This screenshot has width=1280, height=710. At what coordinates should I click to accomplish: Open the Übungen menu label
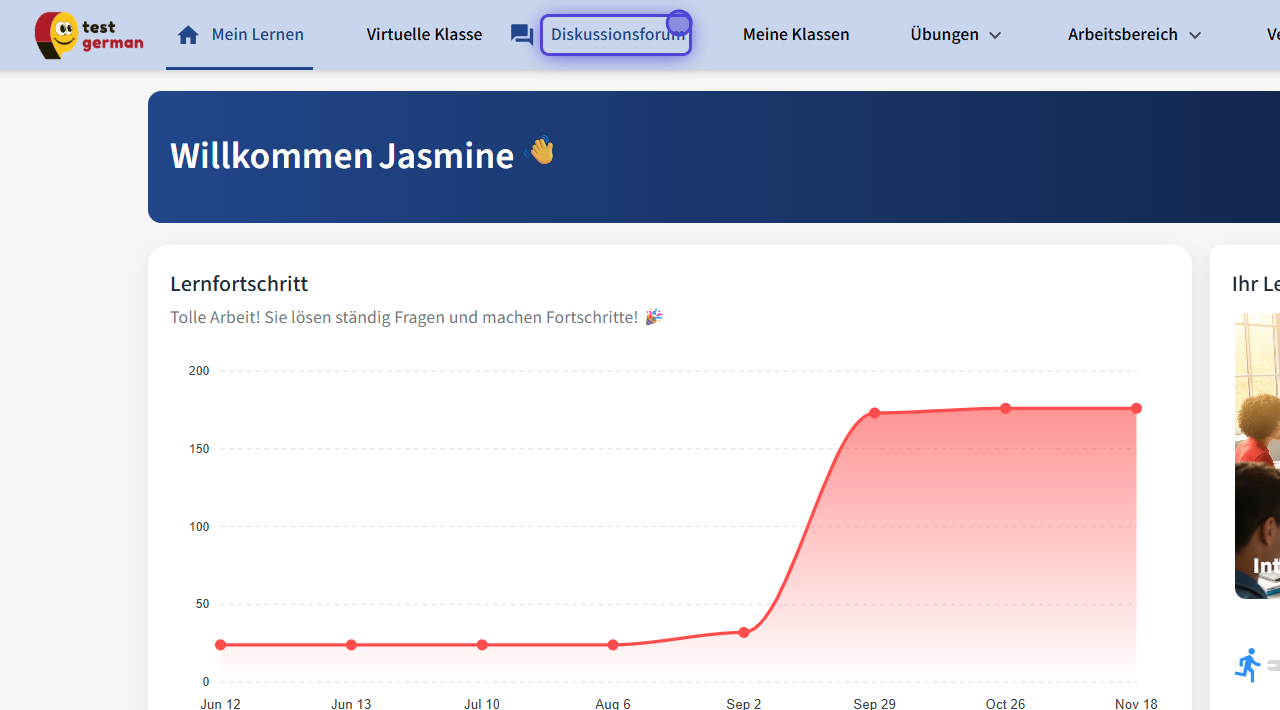944,34
